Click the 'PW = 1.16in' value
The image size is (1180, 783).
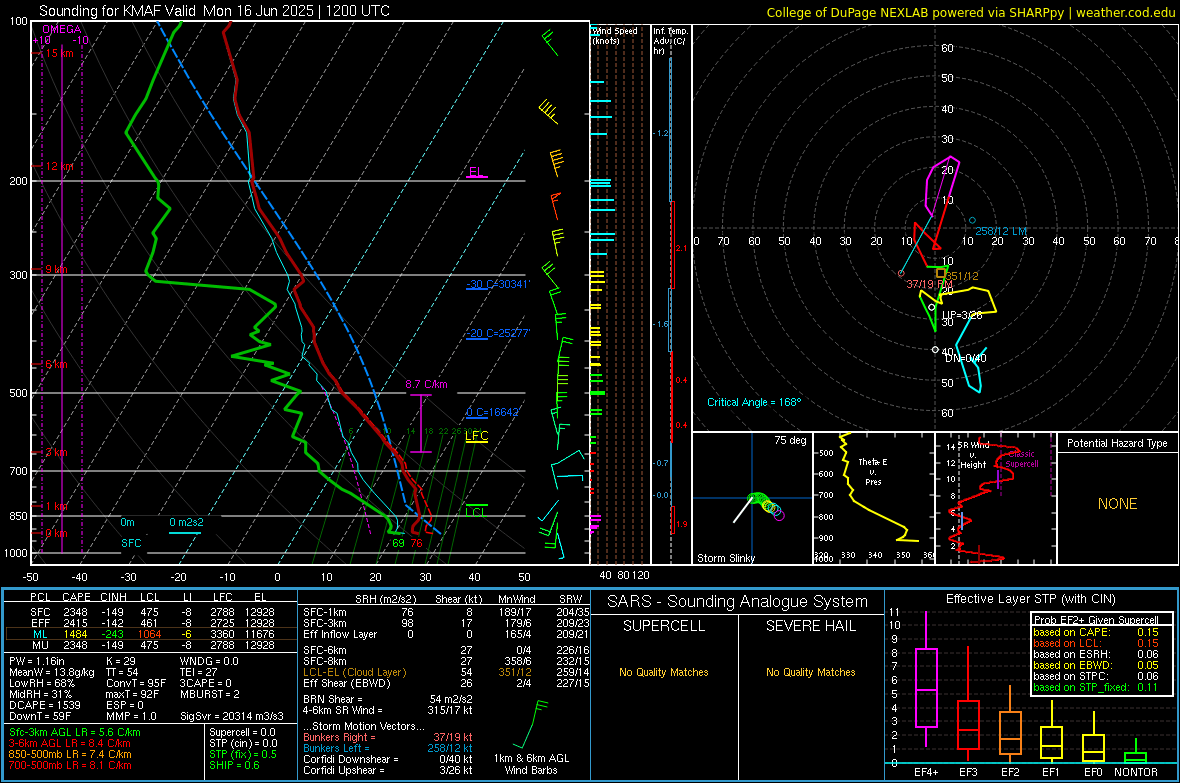coord(37,661)
